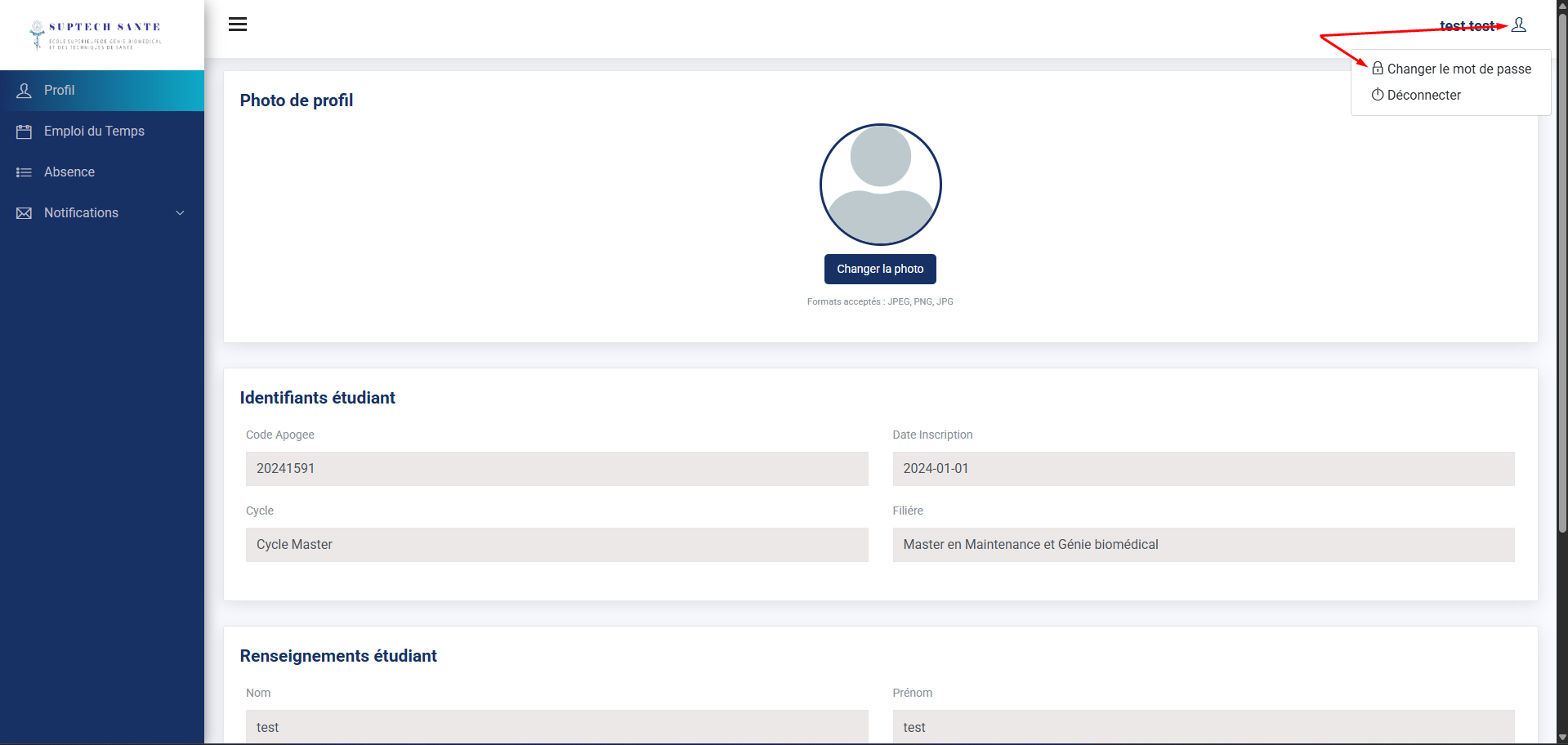The image size is (1568, 745).
Task: Click the Profil person icon in sidebar
Action: (x=25, y=91)
